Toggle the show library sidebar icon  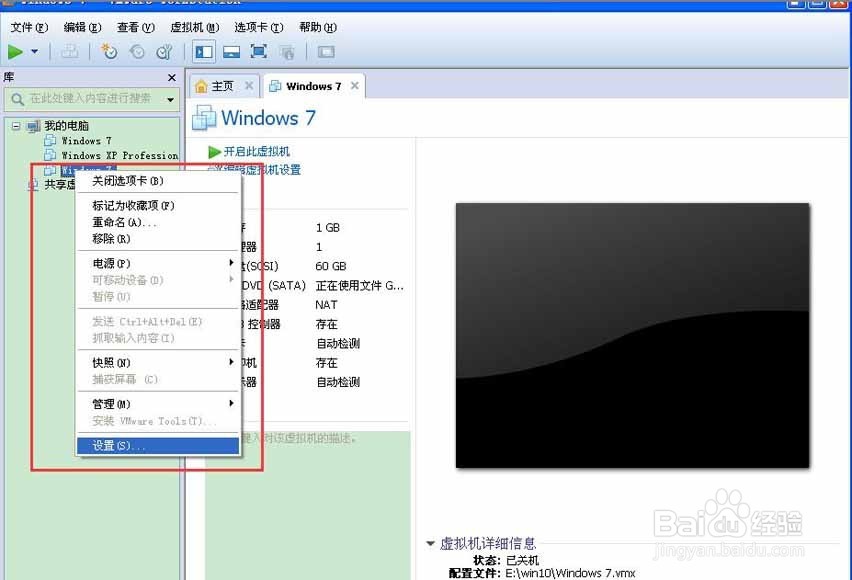pyautogui.click(x=204, y=52)
